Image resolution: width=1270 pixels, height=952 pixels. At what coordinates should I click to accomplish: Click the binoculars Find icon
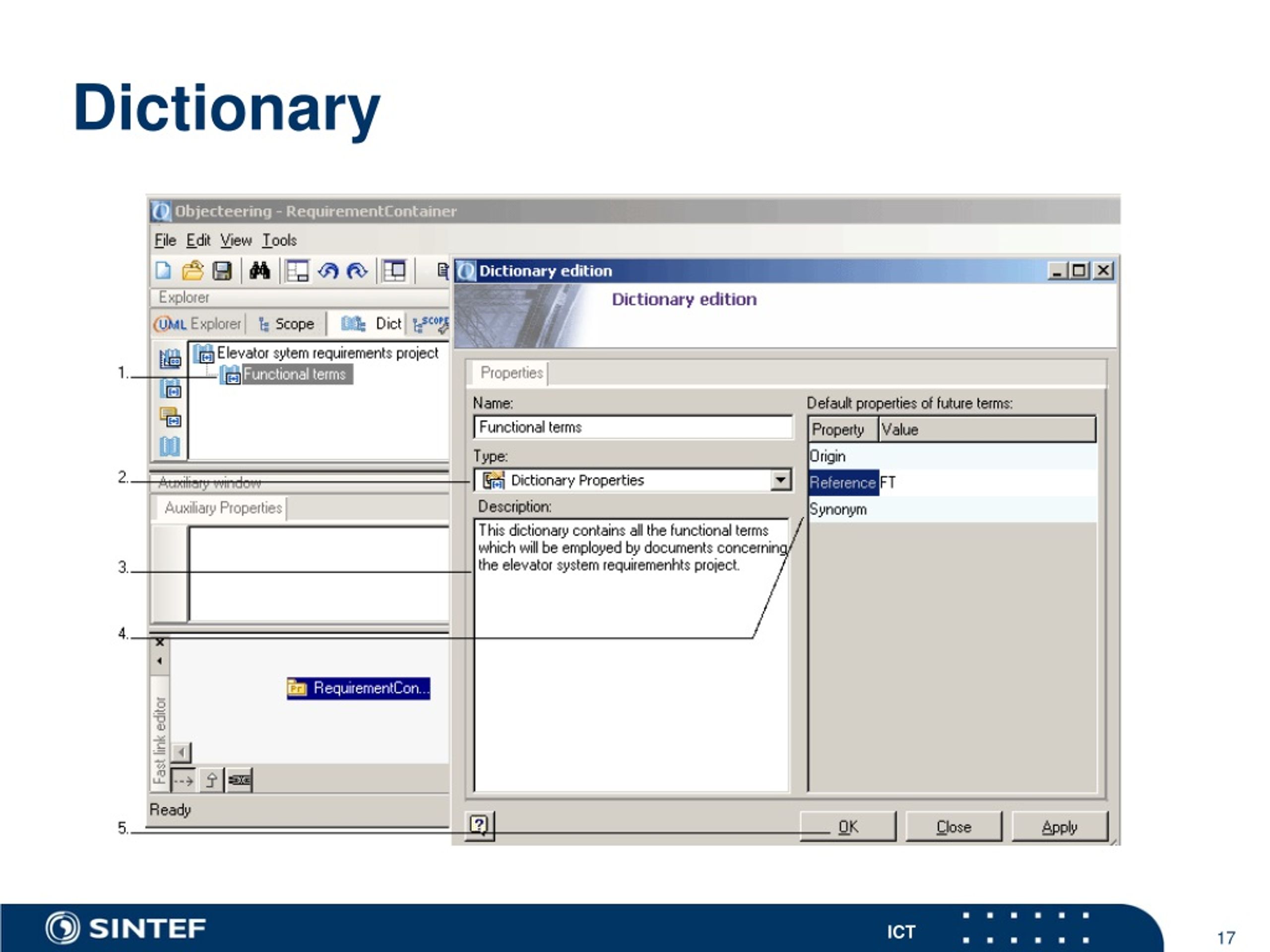[259, 270]
